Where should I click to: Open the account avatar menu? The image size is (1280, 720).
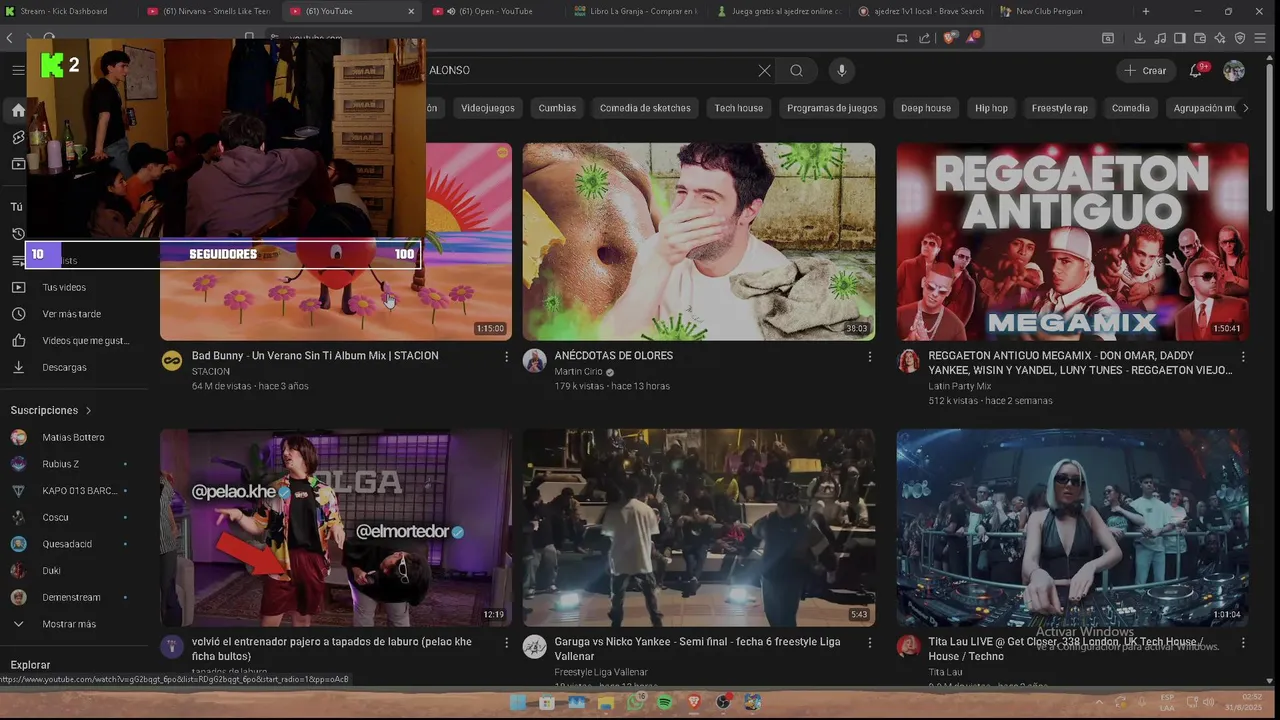tap(1234, 70)
